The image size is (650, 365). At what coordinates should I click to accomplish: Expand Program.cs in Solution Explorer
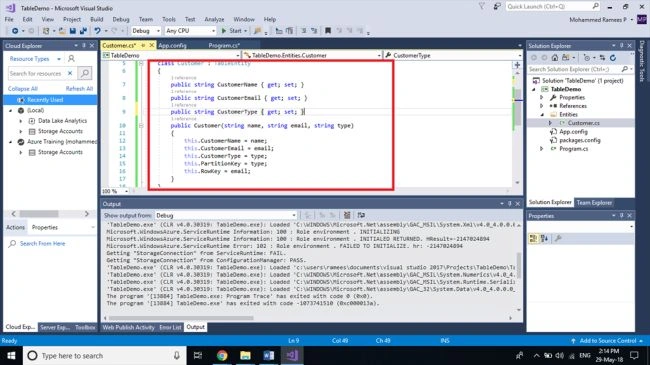541,148
